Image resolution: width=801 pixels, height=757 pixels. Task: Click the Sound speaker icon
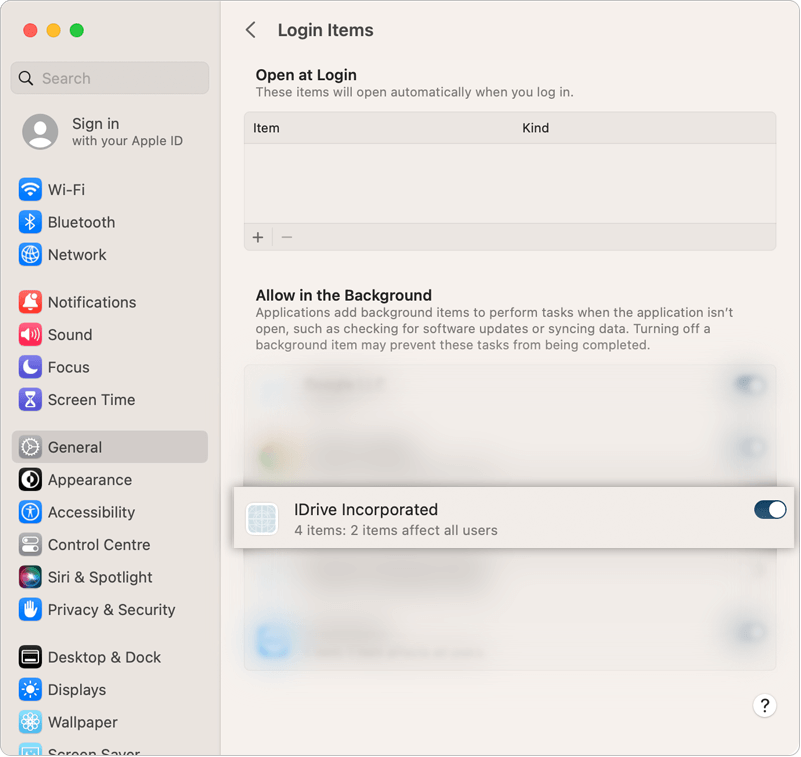(x=30, y=335)
